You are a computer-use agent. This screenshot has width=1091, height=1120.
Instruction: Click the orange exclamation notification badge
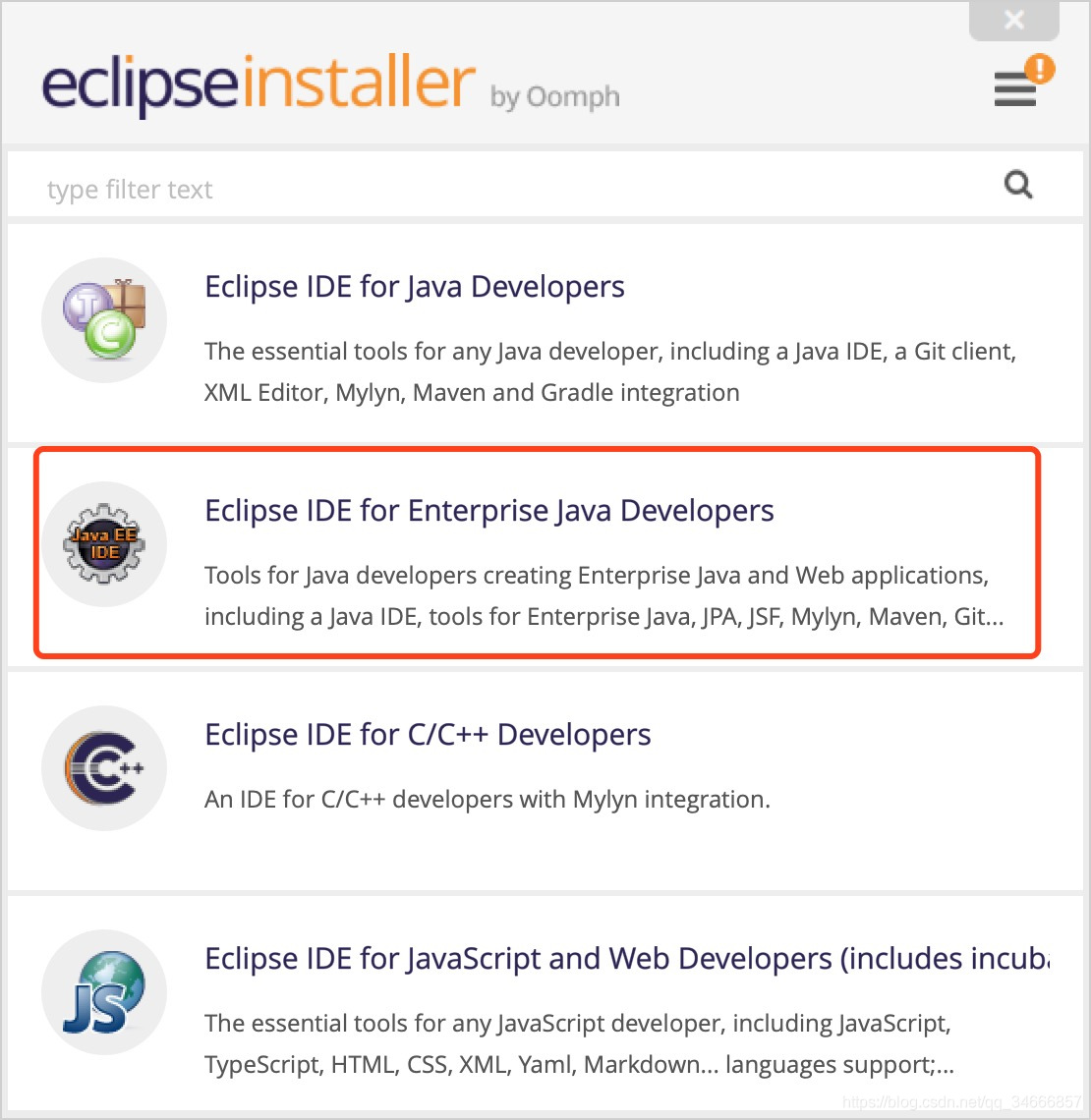click(x=1040, y=69)
